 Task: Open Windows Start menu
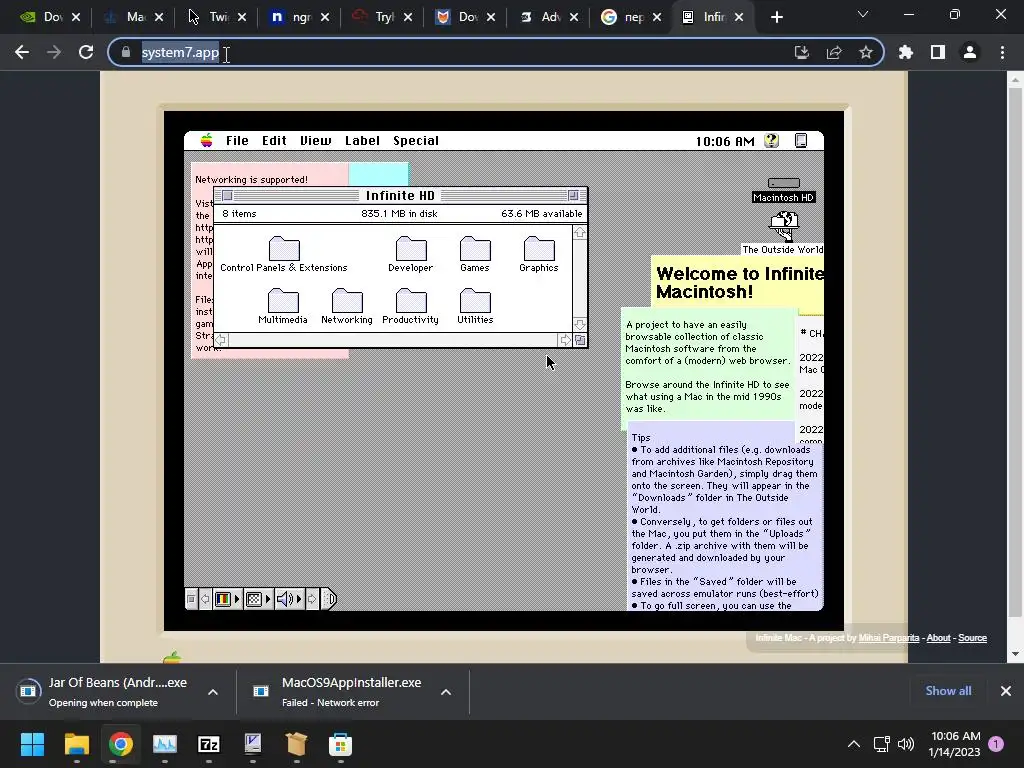point(32,744)
